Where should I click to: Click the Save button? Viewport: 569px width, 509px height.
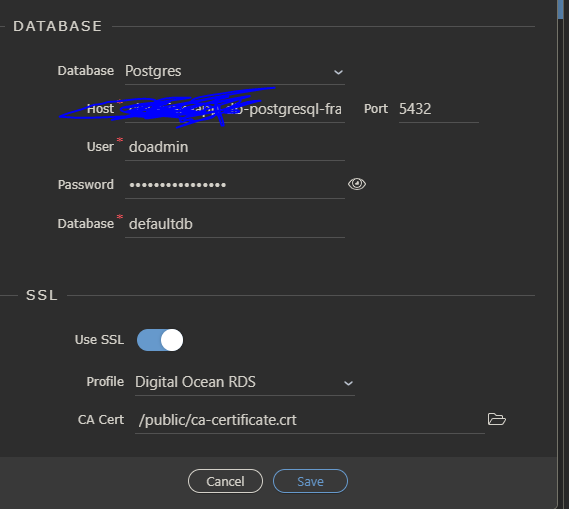coord(310,481)
